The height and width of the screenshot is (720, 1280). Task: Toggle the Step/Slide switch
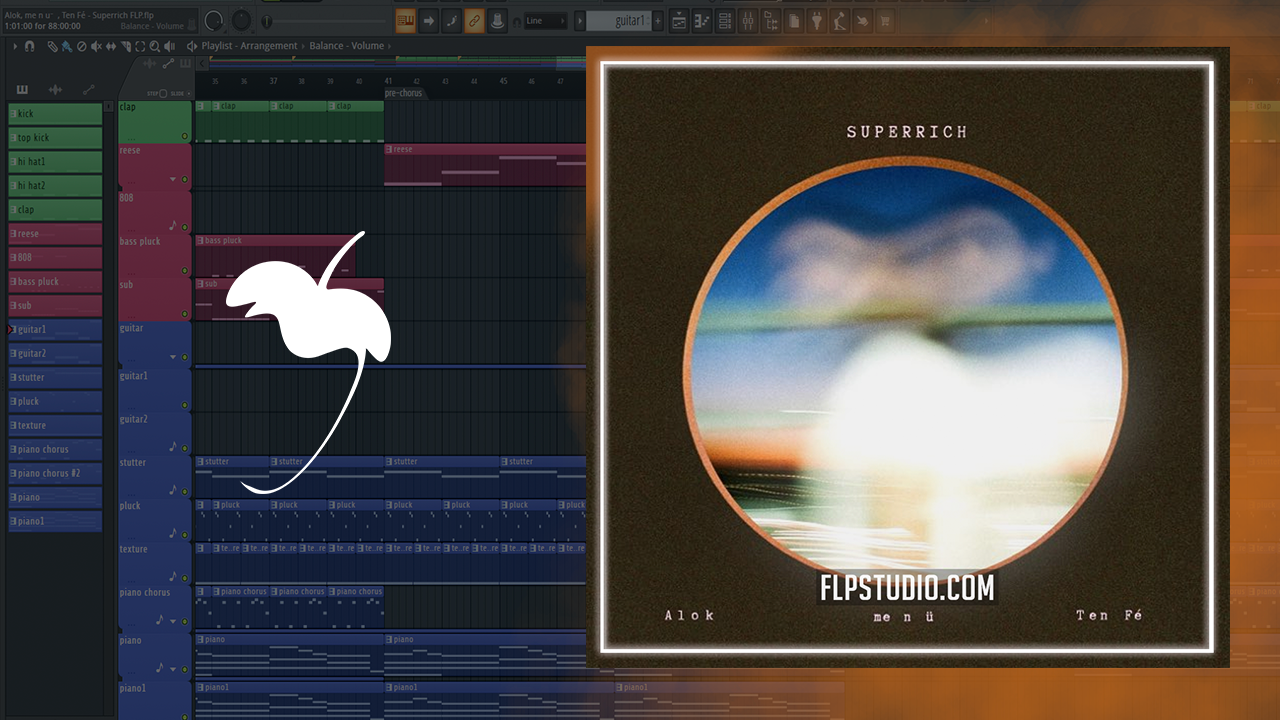[163, 93]
